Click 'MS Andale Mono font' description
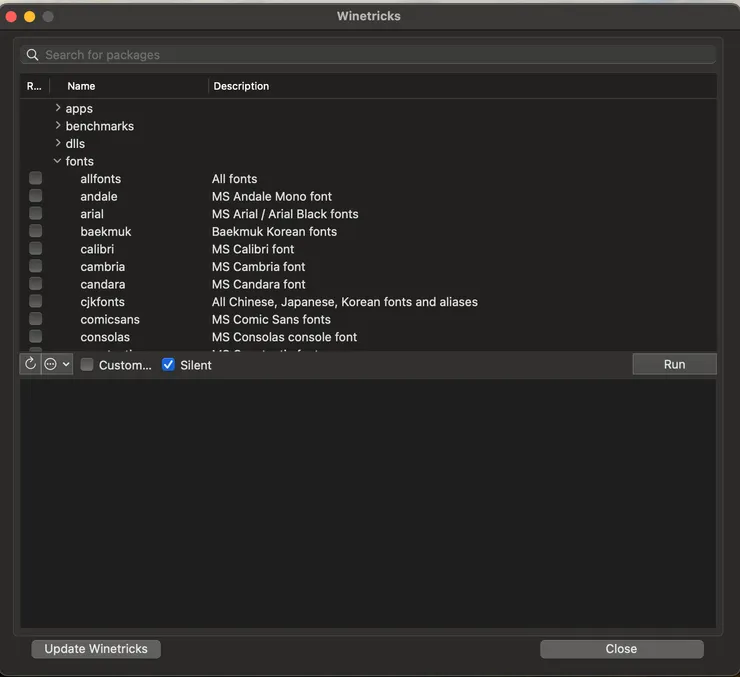740x677 pixels. tap(272, 196)
